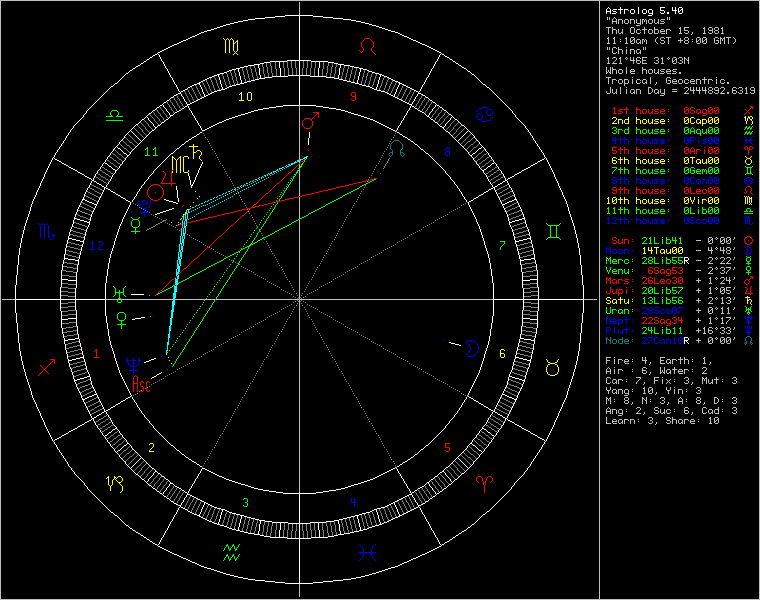Select the Gemini glyph on the outer zodiac ring

coord(554,232)
